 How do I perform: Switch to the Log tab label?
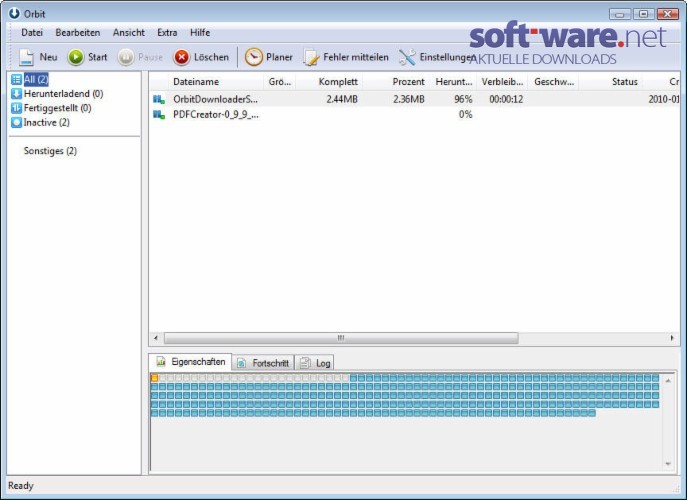pos(323,363)
